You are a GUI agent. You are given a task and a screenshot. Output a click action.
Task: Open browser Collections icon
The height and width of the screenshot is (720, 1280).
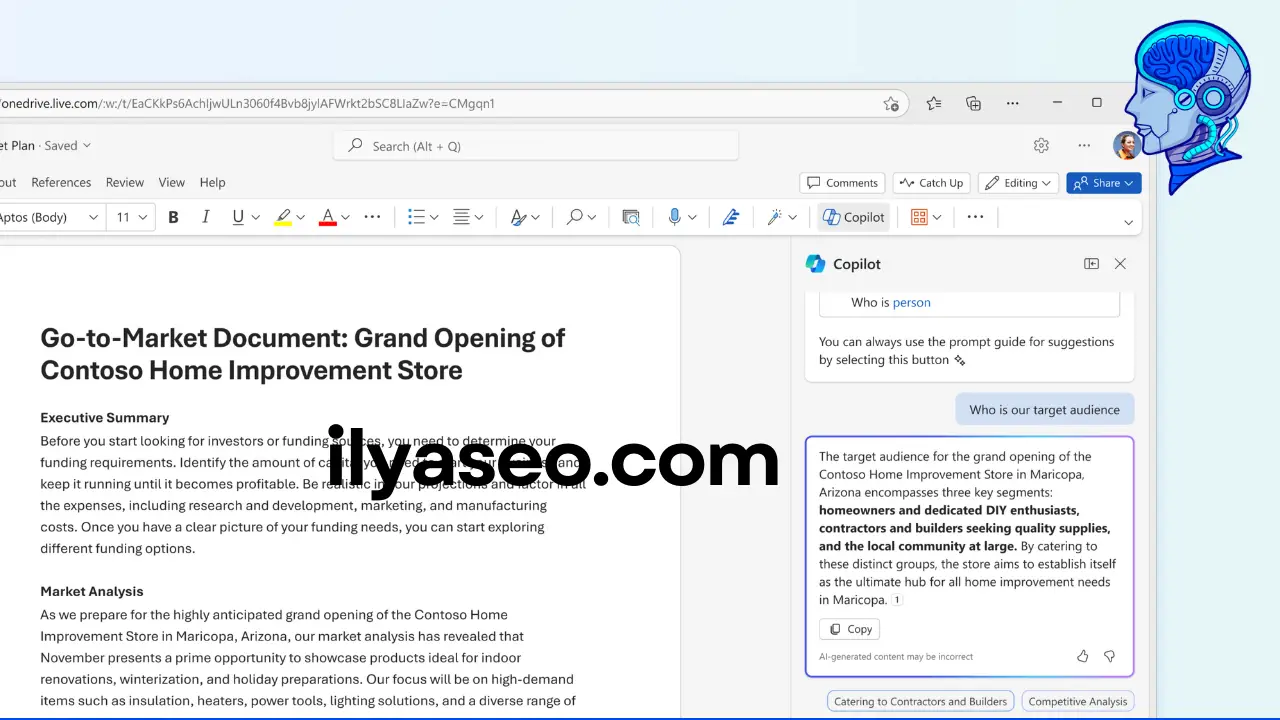[973, 103]
